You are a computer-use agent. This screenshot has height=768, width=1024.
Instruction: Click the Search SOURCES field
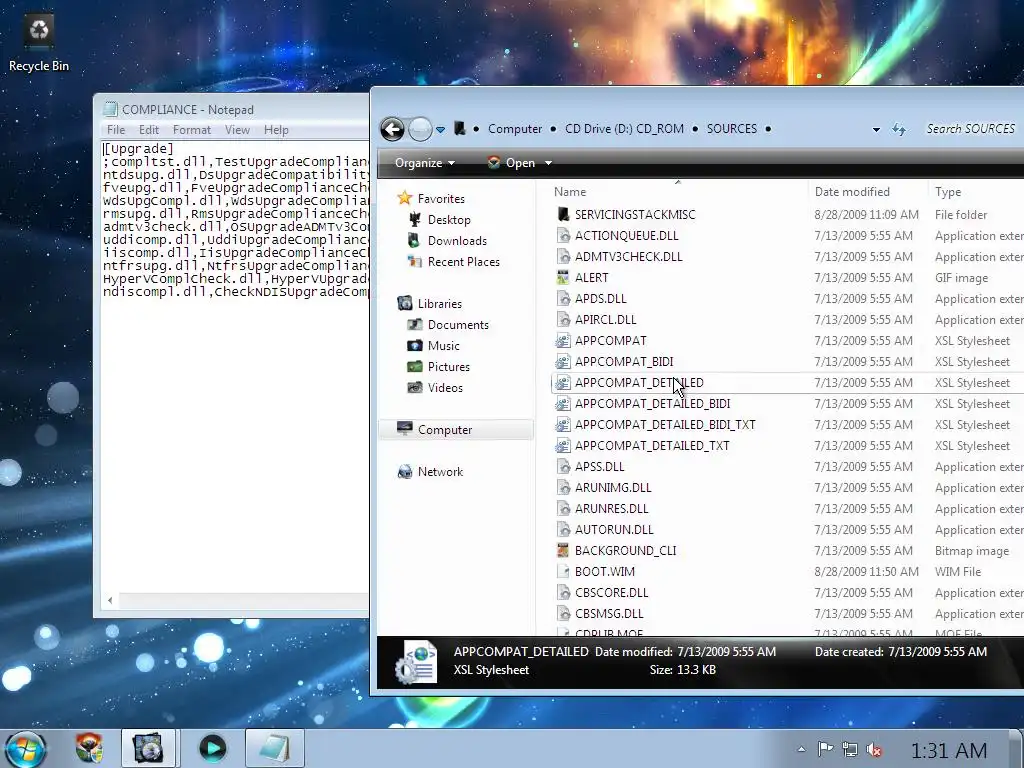pyautogui.click(x=970, y=129)
